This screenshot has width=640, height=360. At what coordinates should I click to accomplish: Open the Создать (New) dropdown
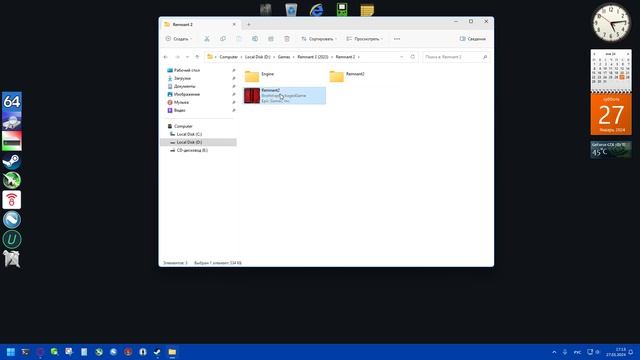pyautogui.click(x=179, y=39)
